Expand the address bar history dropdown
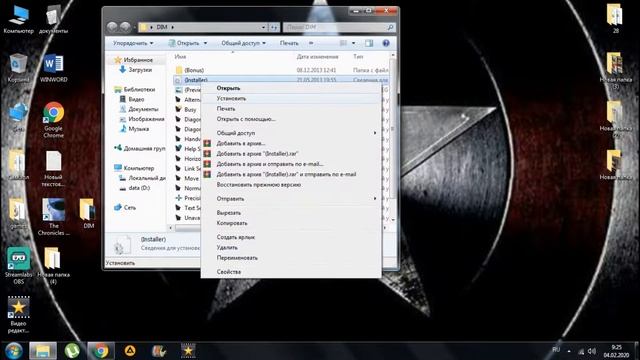Screen dimensions: 640x360 [x=263, y=27]
